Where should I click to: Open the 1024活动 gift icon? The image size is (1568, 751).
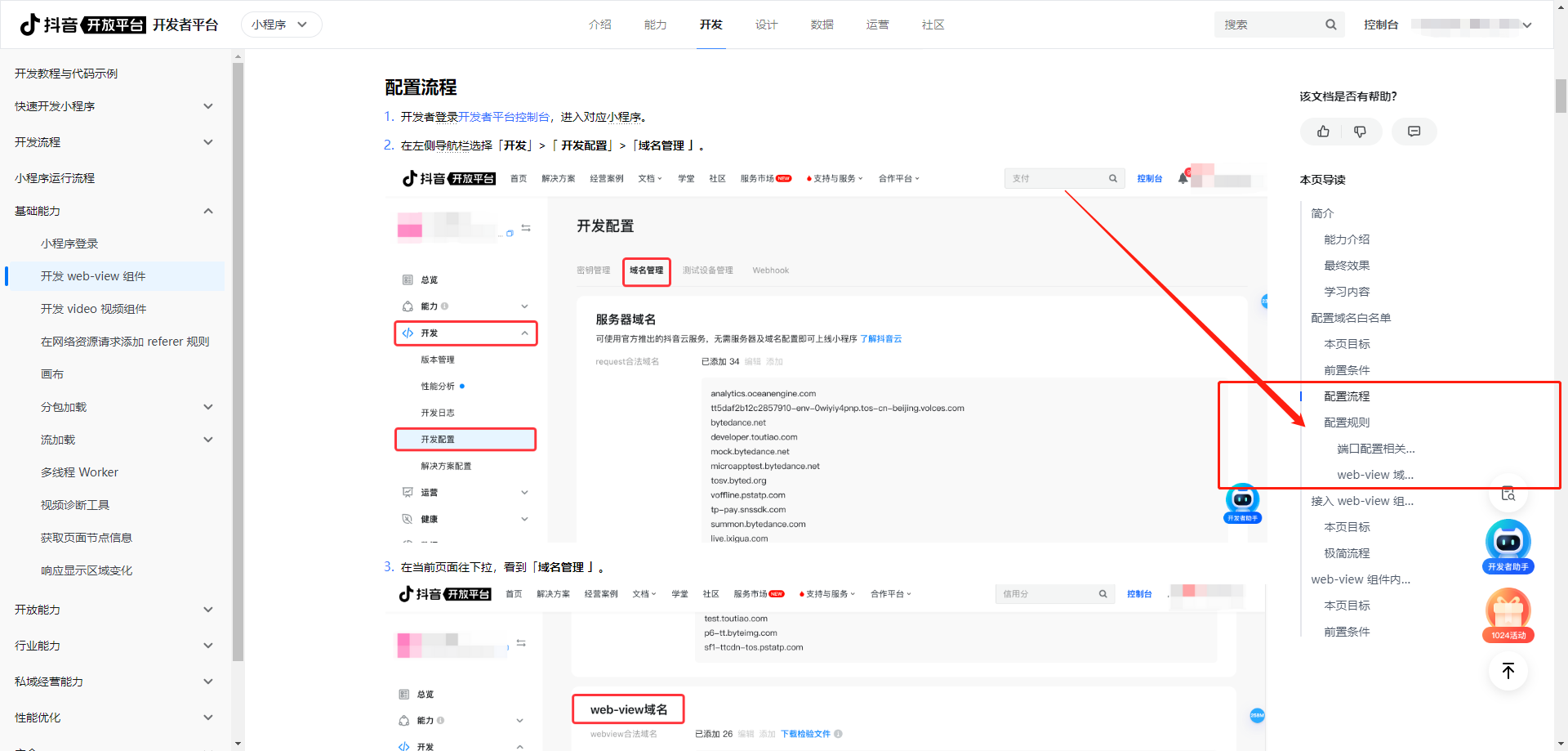point(1508,616)
